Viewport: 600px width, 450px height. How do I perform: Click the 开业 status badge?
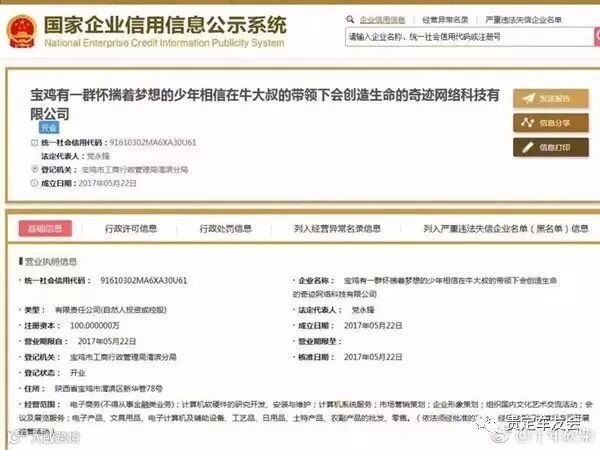click(x=49, y=127)
